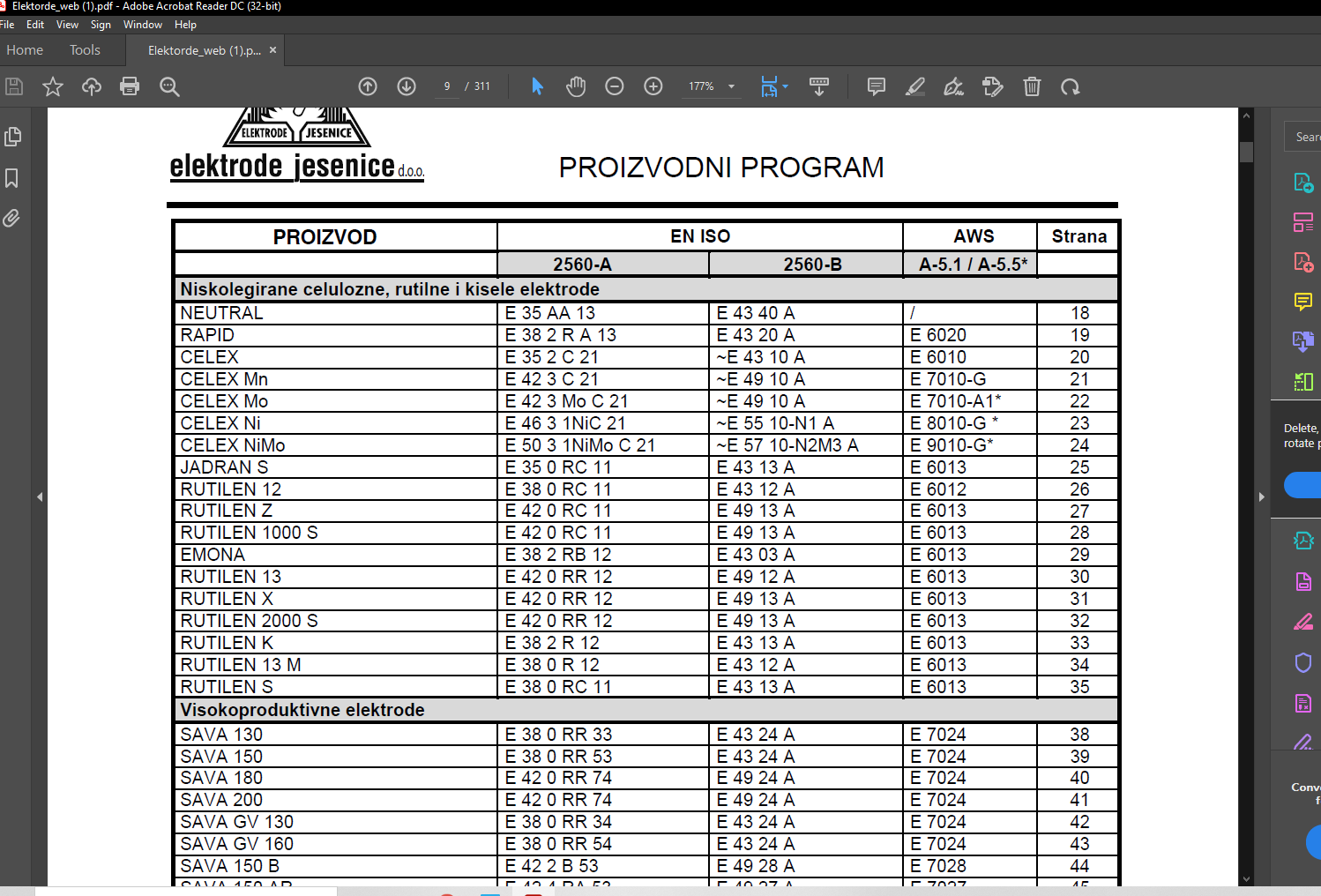Upload the file via the cloud icon
1321x896 pixels.
pyautogui.click(x=92, y=86)
